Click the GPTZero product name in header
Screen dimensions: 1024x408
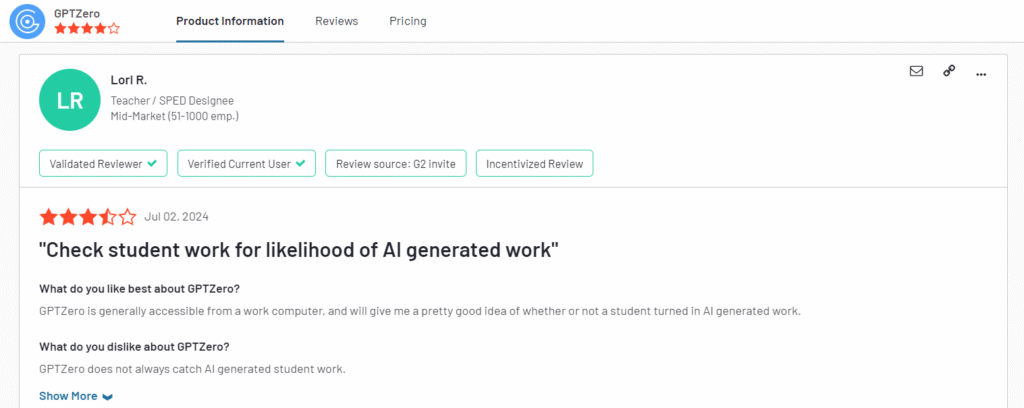coord(76,13)
